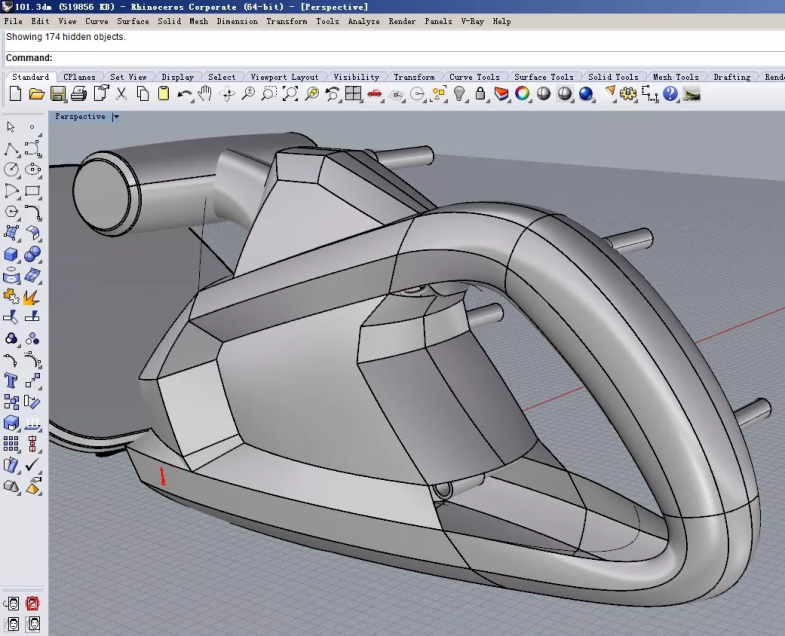Click the Options gear icon
This screenshot has width=785, height=636.
(628, 94)
